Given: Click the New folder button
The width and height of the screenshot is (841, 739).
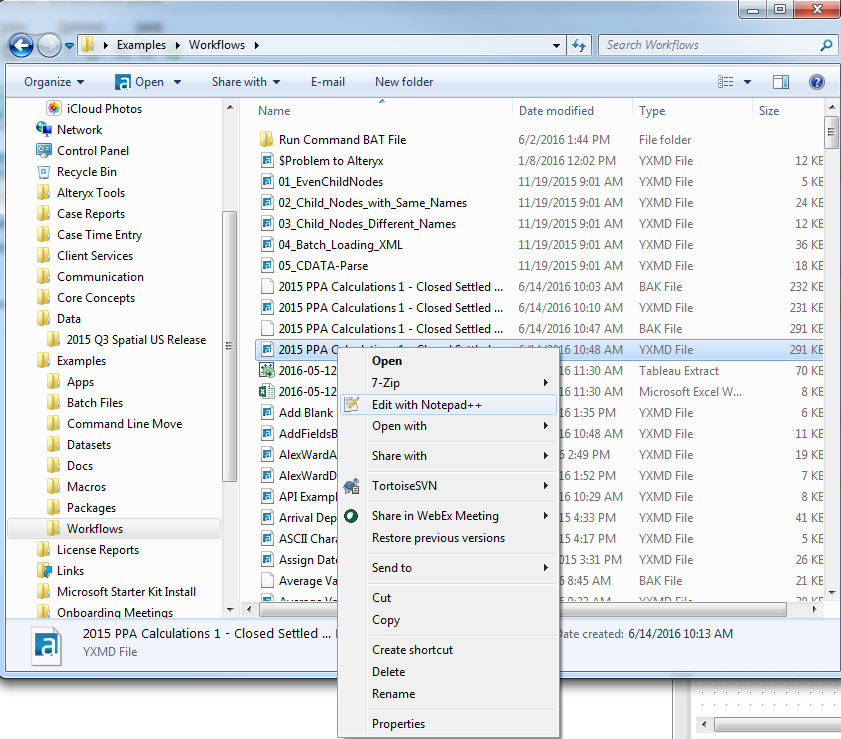Looking at the screenshot, I should 404,82.
